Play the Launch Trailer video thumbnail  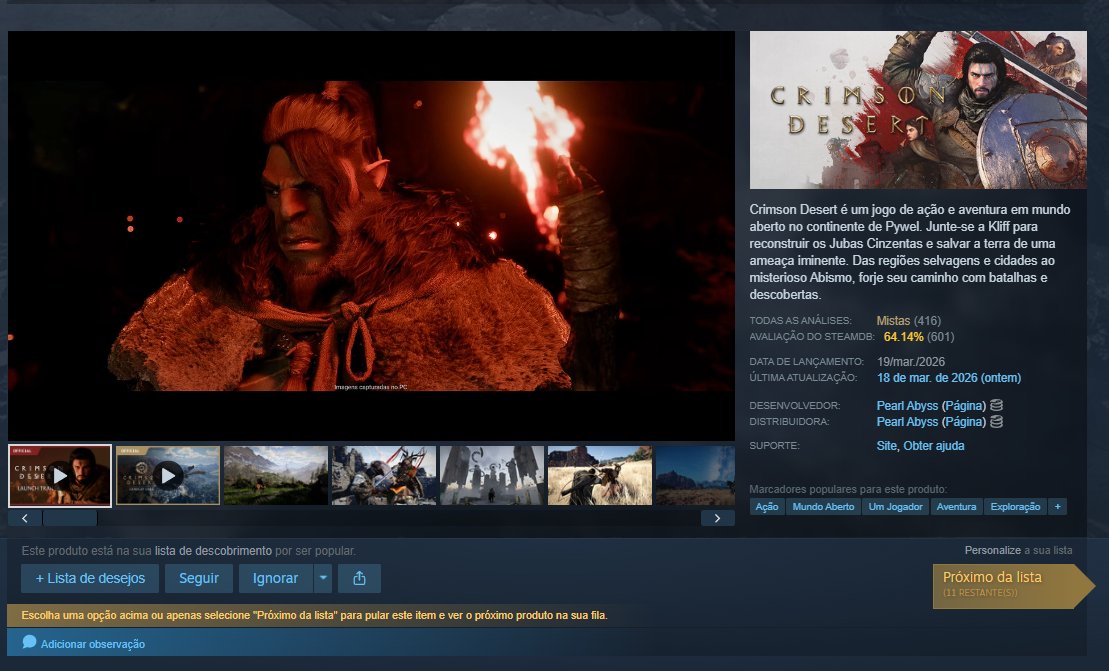coord(60,476)
